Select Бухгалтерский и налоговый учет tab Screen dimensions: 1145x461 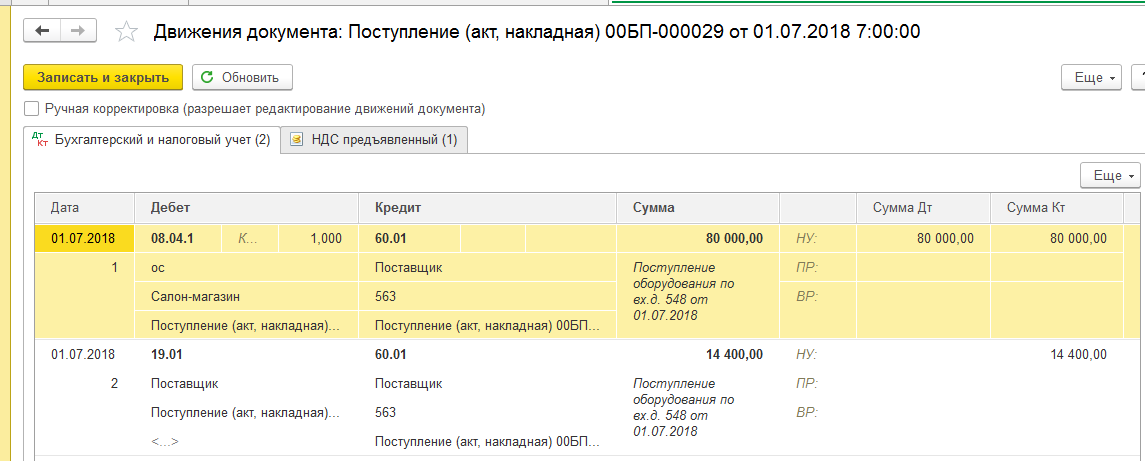pyautogui.click(x=162, y=140)
